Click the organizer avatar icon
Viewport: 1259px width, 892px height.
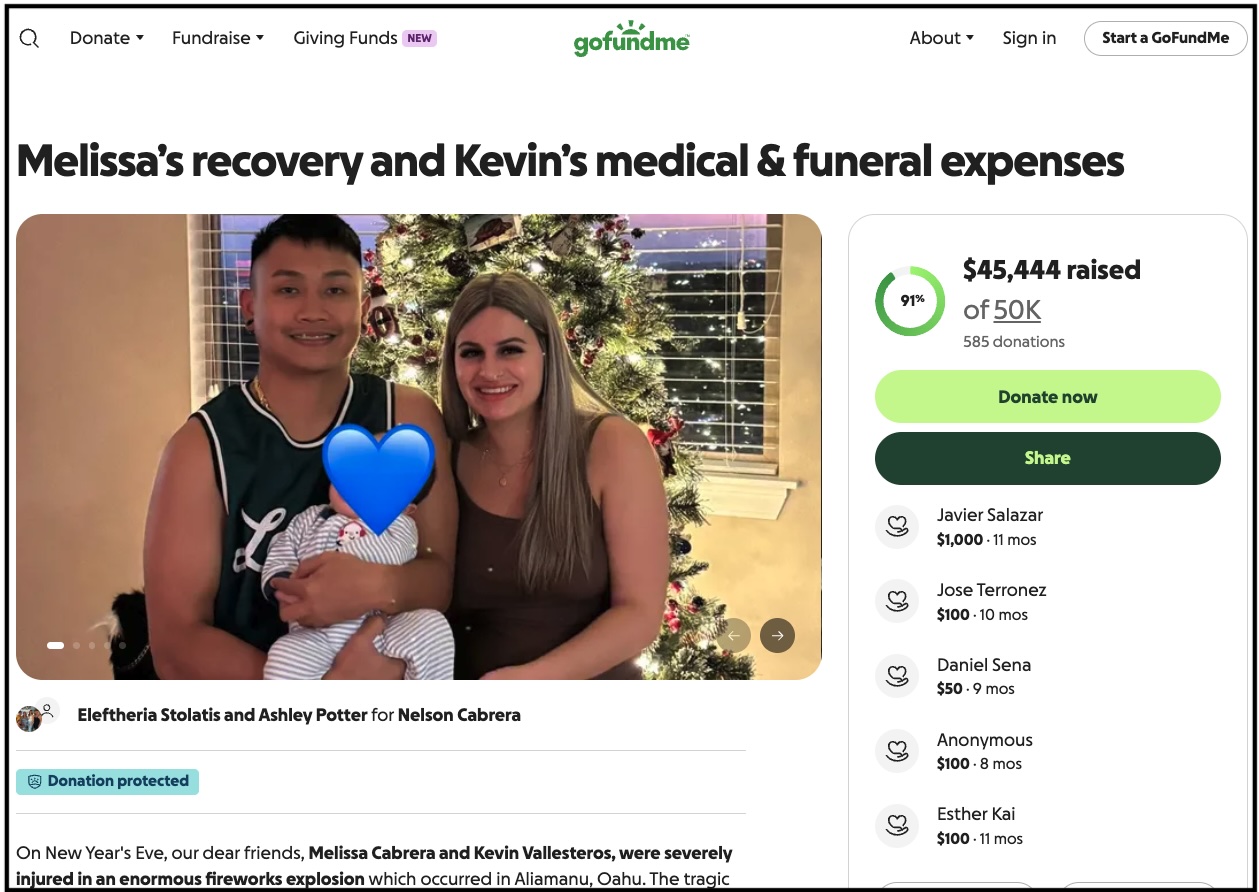coord(34,715)
